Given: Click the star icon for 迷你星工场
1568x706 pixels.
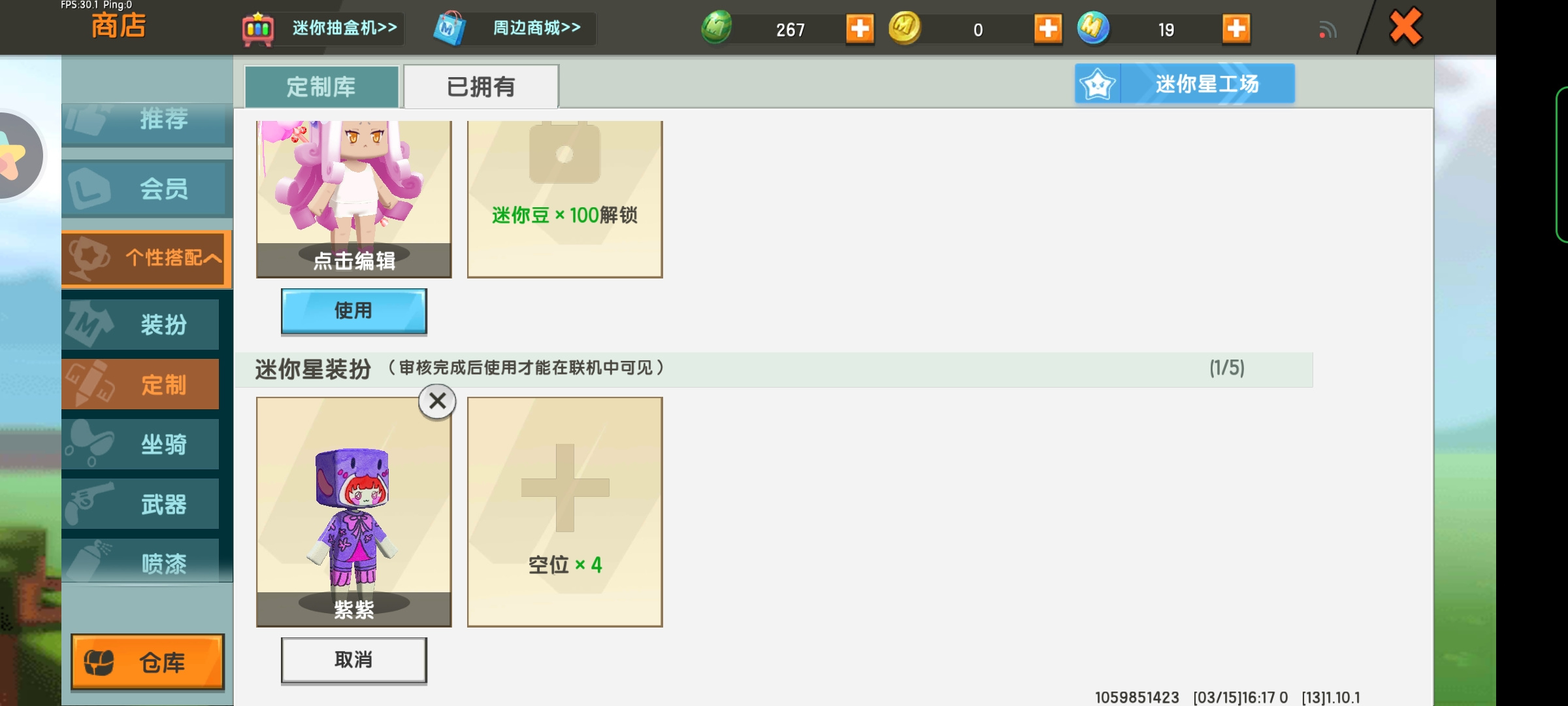Looking at the screenshot, I should pyautogui.click(x=1098, y=84).
